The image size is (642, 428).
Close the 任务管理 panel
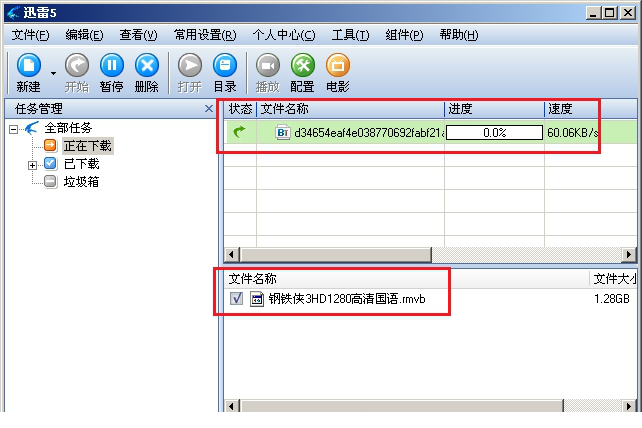(x=209, y=109)
